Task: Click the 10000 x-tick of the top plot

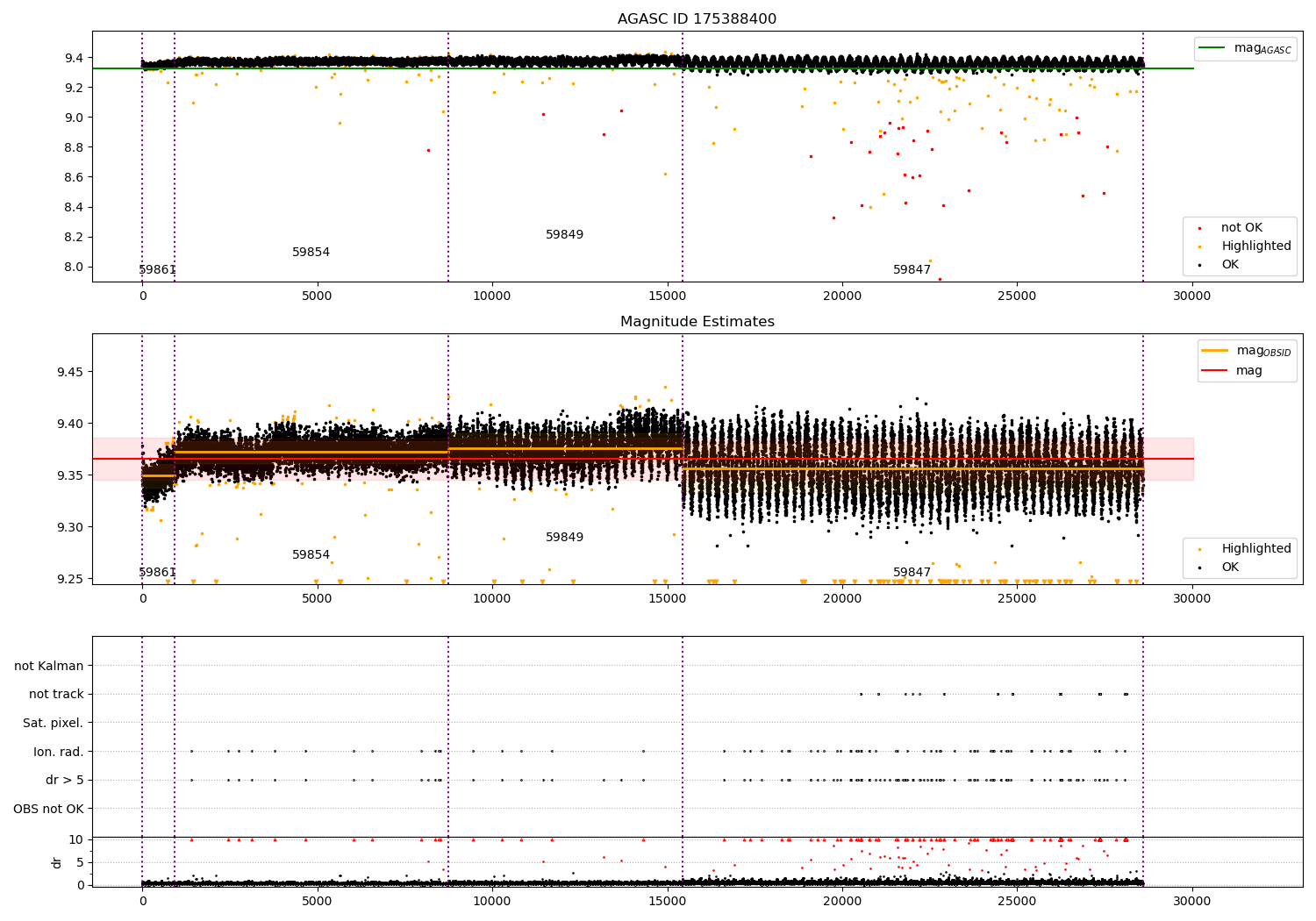Action: click(491, 296)
